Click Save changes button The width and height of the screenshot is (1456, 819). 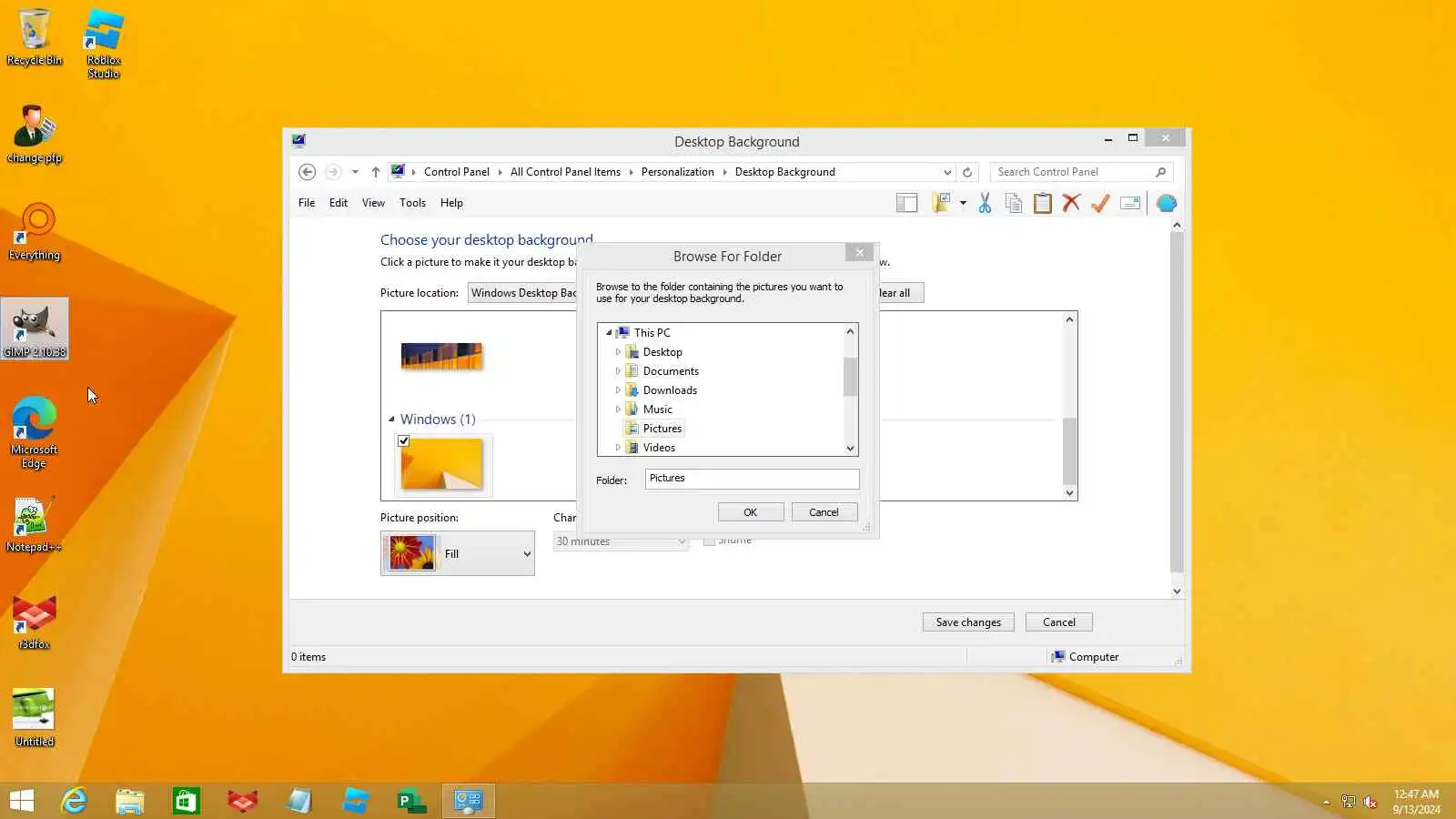click(968, 622)
